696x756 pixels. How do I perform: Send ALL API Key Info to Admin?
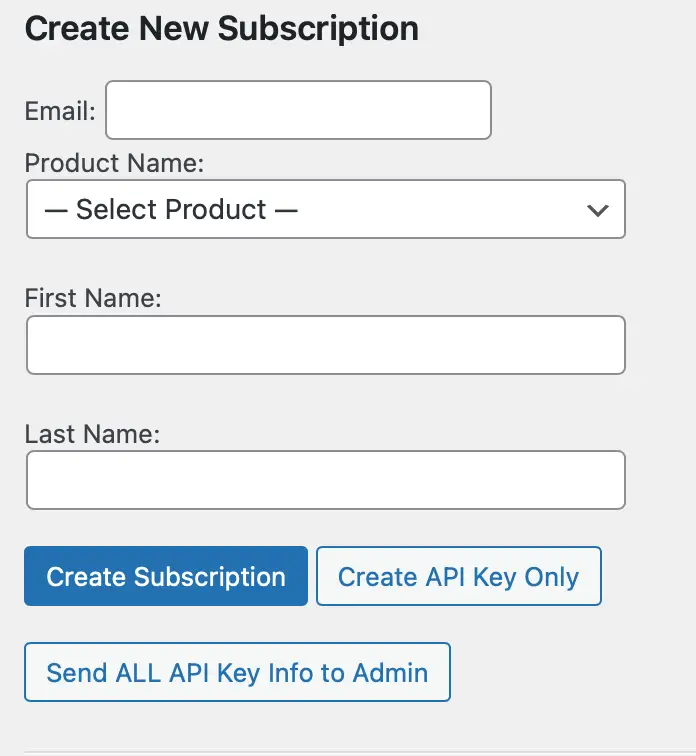[237, 672]
